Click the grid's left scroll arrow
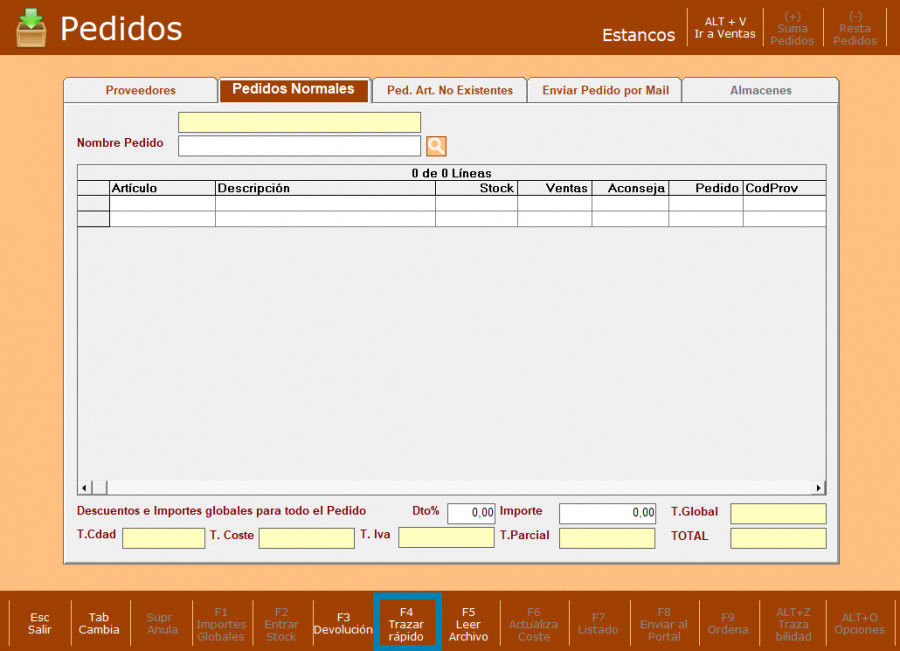 tap(85, 488)
